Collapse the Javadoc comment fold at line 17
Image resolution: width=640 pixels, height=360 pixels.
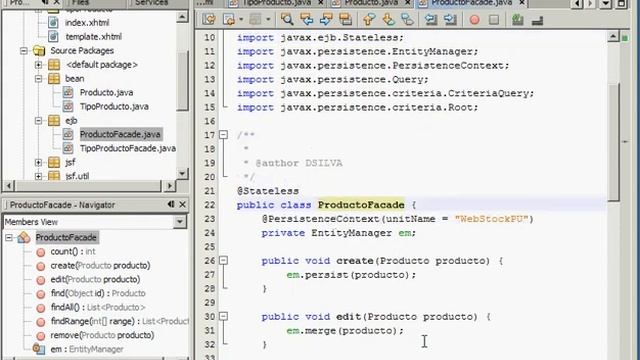223,134
